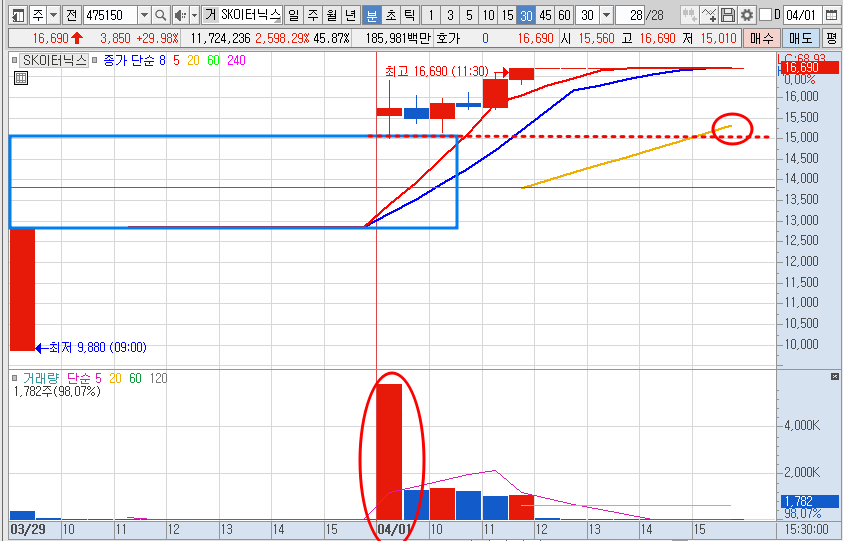
Task: Click the 04/01 date label on time axis
Action: click(393, 529)
